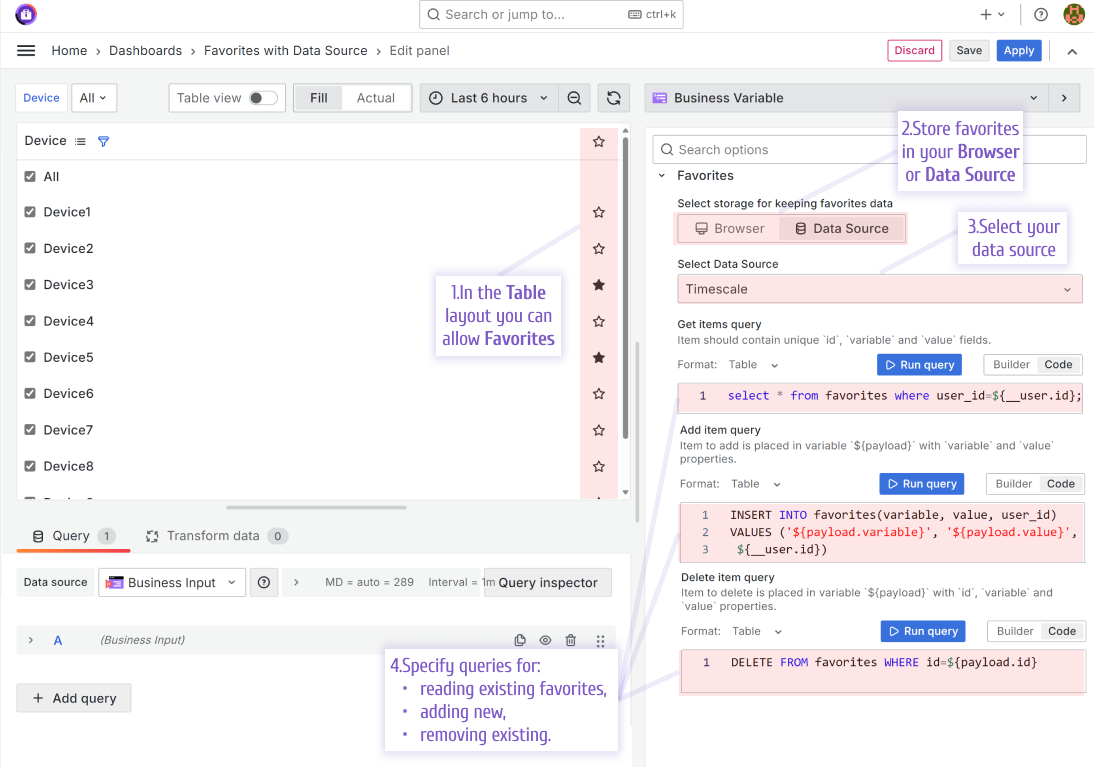Hide query A using the eye icon
This screenshot has height=767, width=1094.
pos(545,639)
